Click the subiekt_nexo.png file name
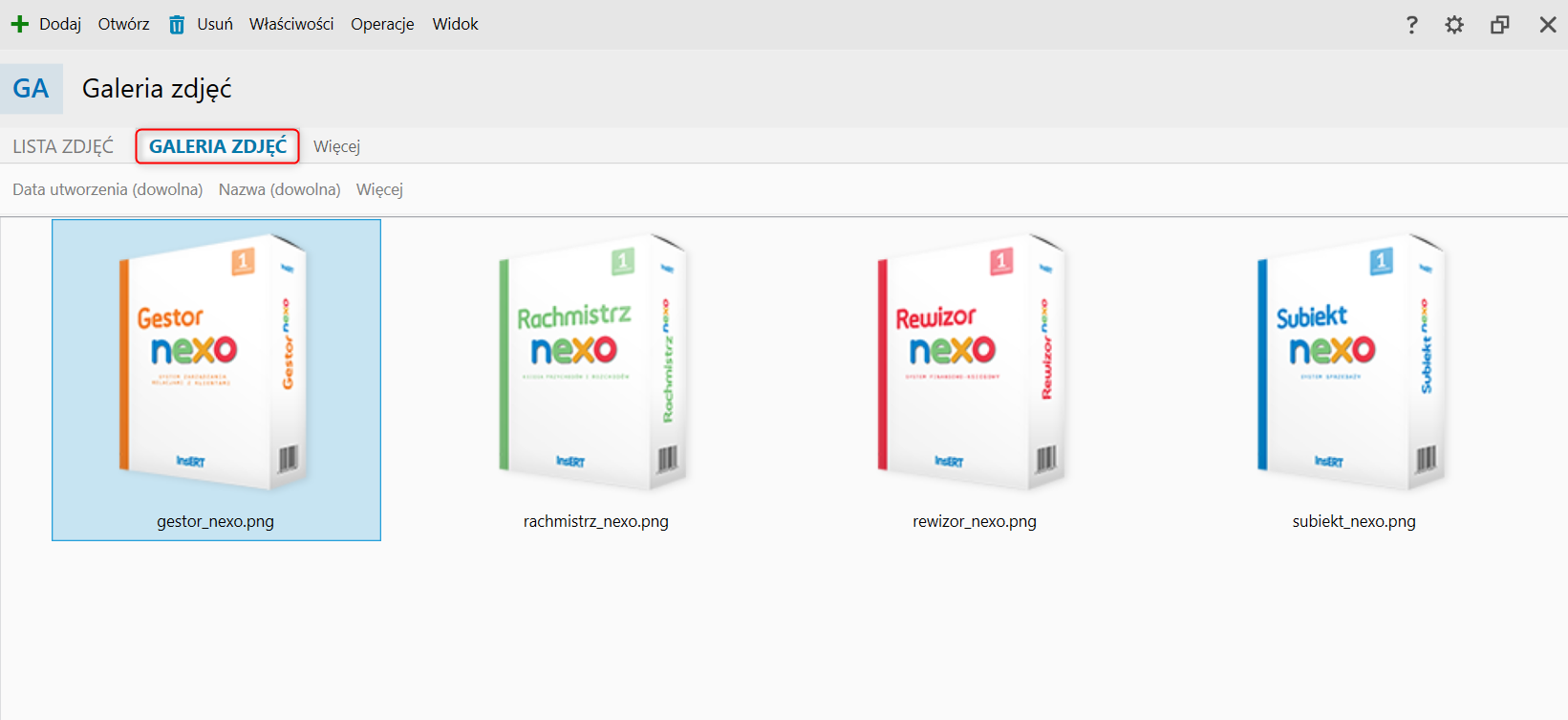 click(1354, 521)
